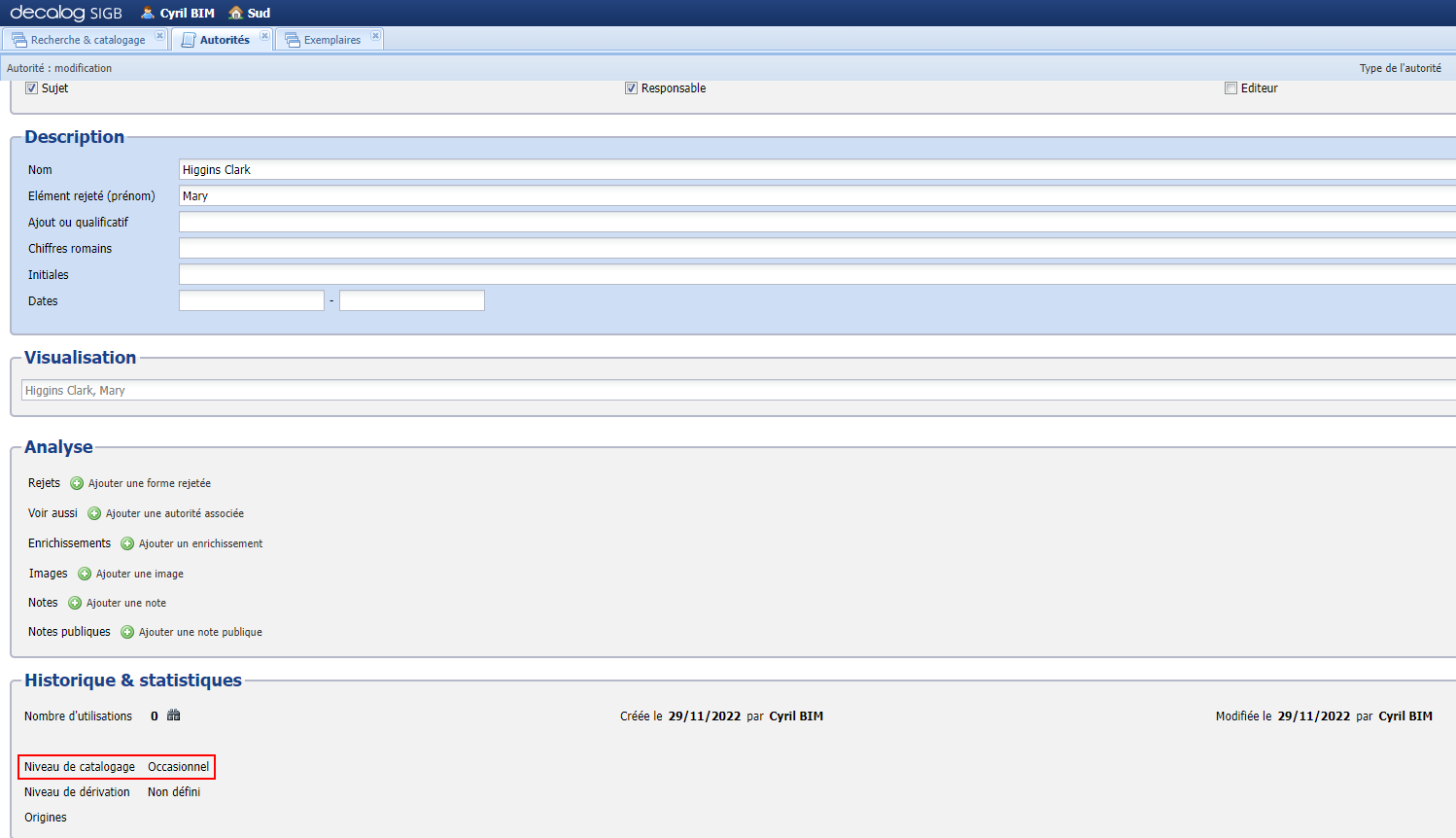Add an associated authority via its plus icon

click(x=94, y=513)
